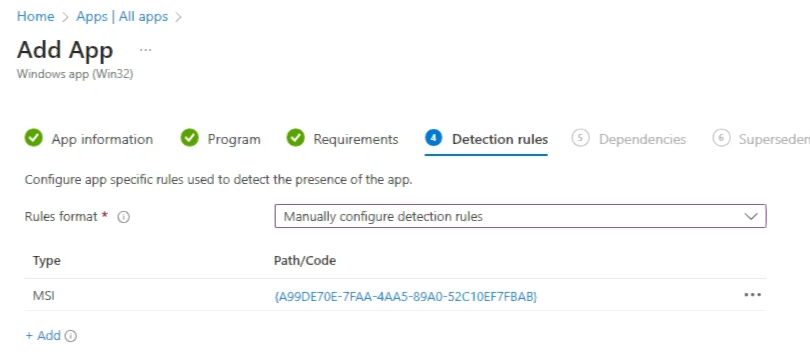
Task: Open the Requirements step tab
Action: tap(356, 139)
